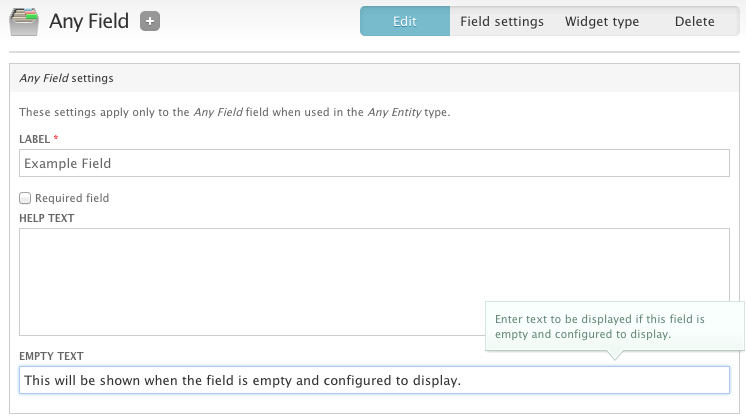Focus the Label input containing Example Field
Image resolution: width=746 pixels, height=420 pixels.
(x=374, y=163)
